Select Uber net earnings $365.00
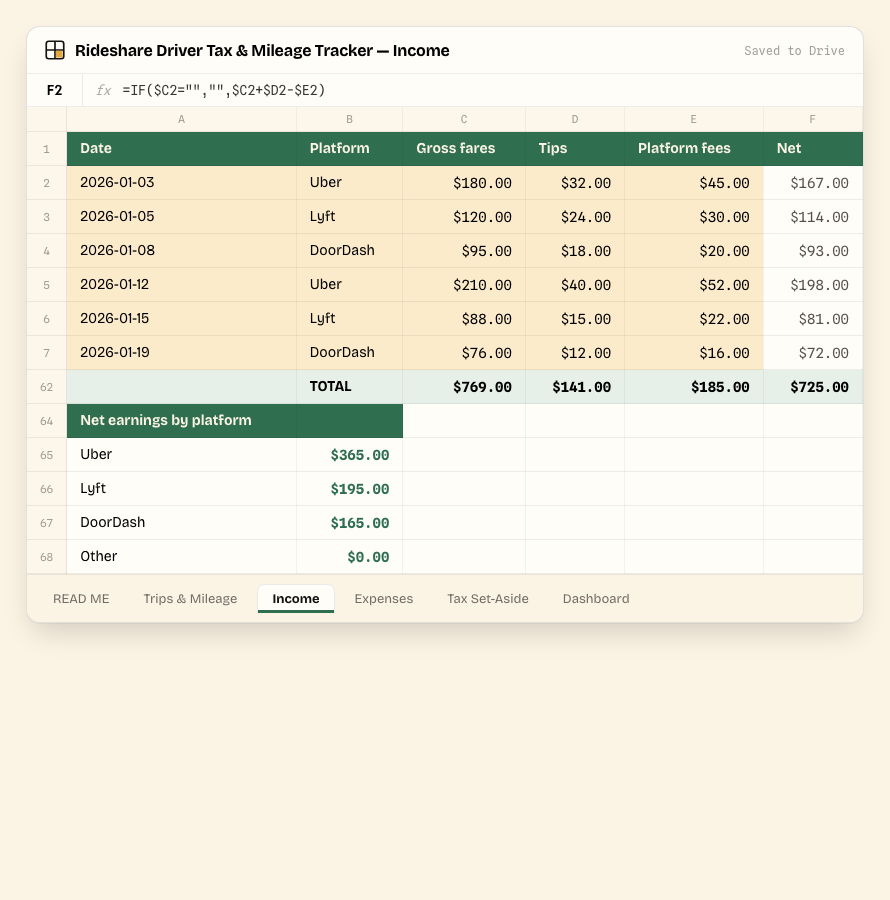 349,455
